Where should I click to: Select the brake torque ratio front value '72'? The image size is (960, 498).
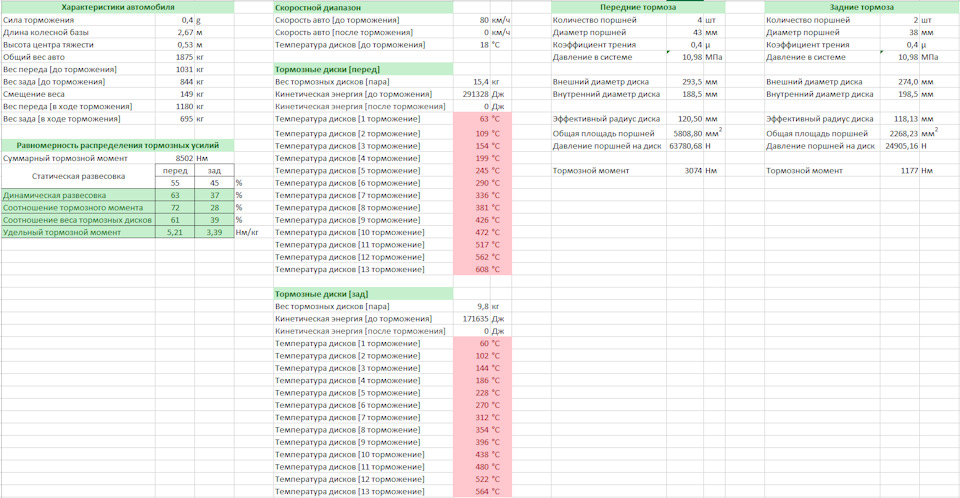(174, 208)
